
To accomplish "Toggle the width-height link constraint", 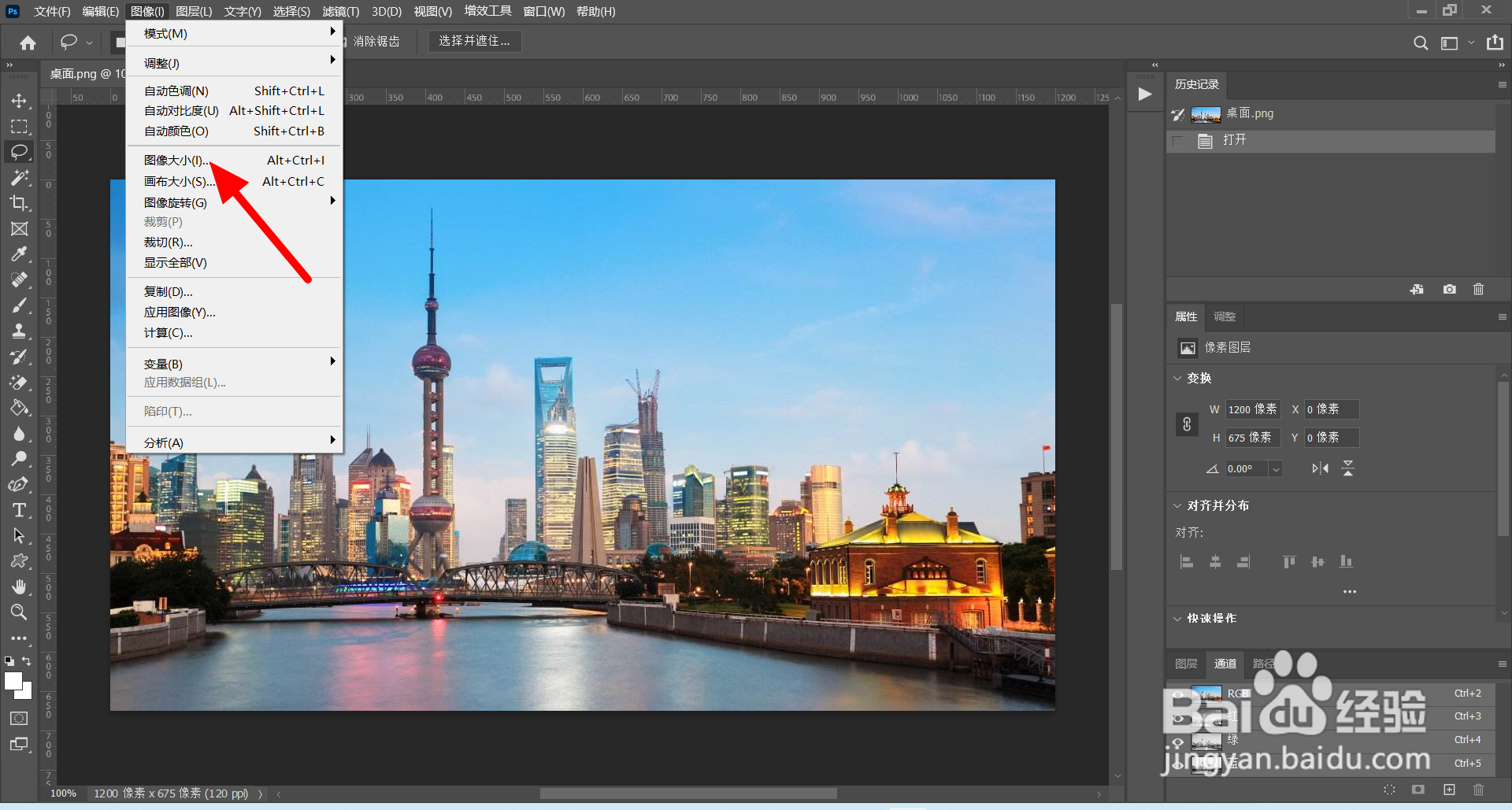I will pyautogui.click(x=1187, y=424).
